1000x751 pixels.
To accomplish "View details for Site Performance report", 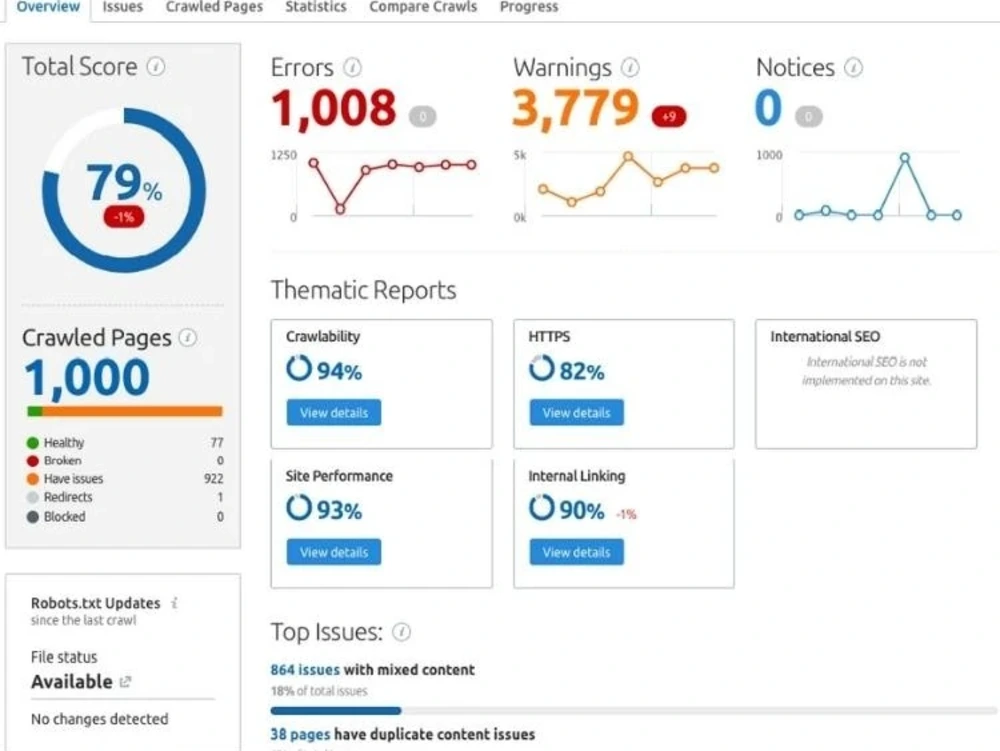I will [334, 552].
